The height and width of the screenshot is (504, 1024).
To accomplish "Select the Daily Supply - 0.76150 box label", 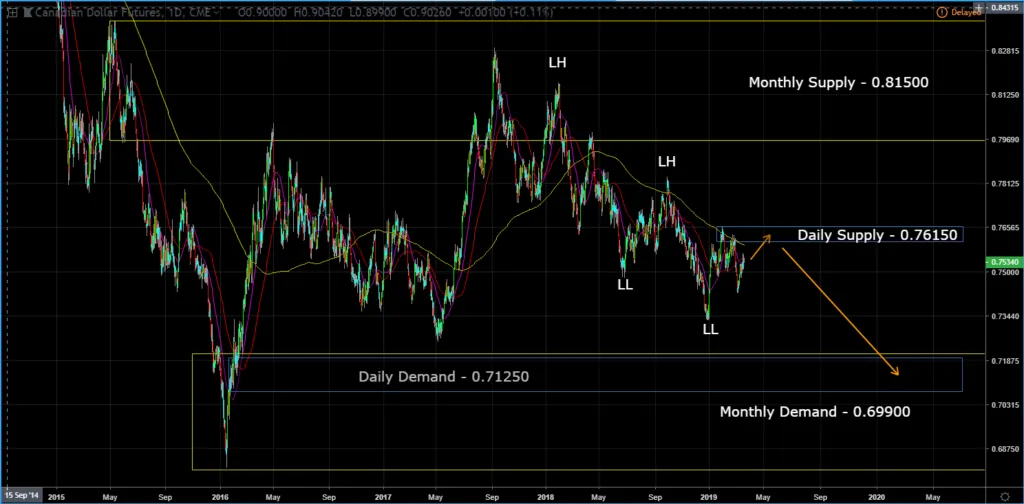I will click(x=878, y=235).
